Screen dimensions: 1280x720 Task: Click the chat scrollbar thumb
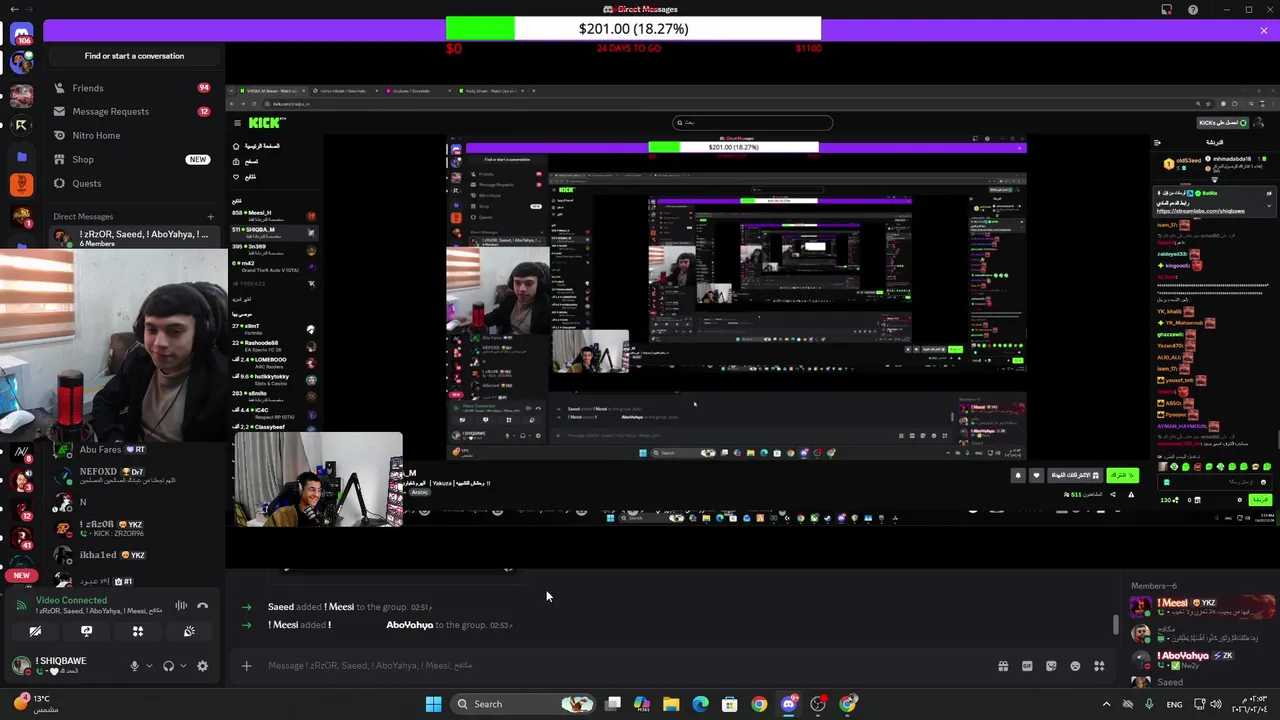tap(1116, 625)
